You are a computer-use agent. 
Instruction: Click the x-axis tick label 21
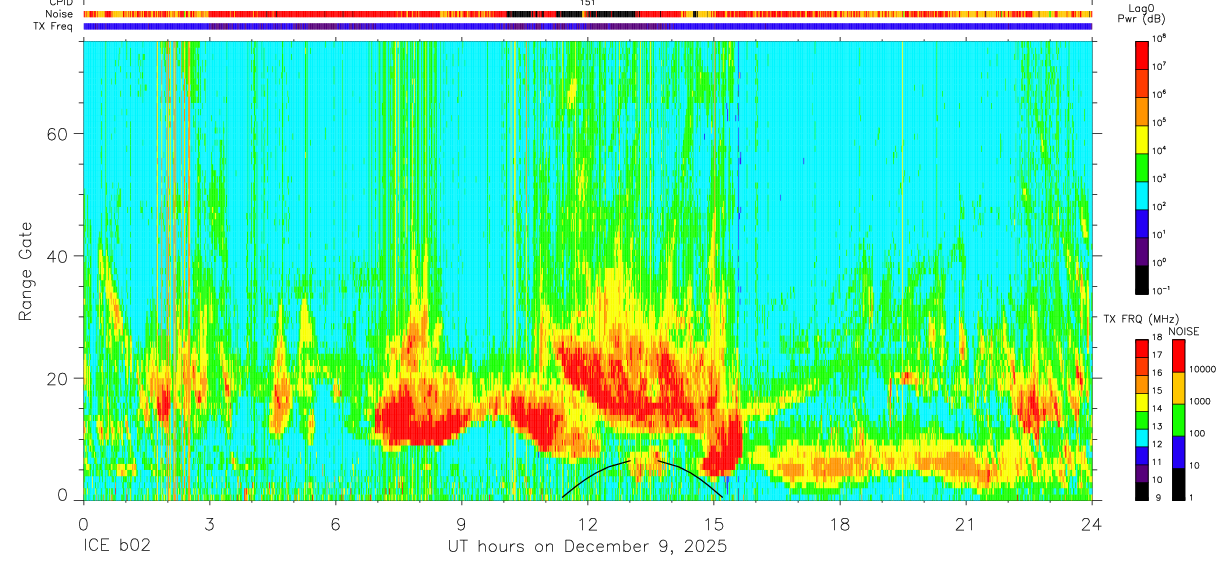click(x=966, y=523)
